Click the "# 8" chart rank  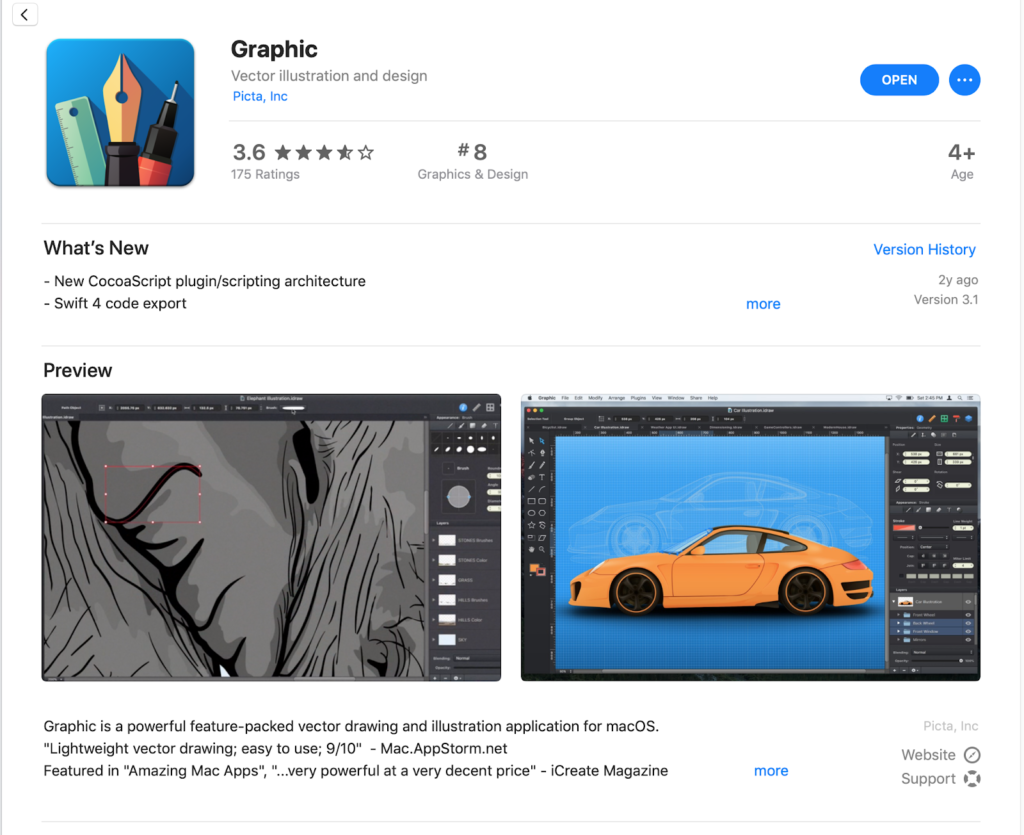[472, 152]
